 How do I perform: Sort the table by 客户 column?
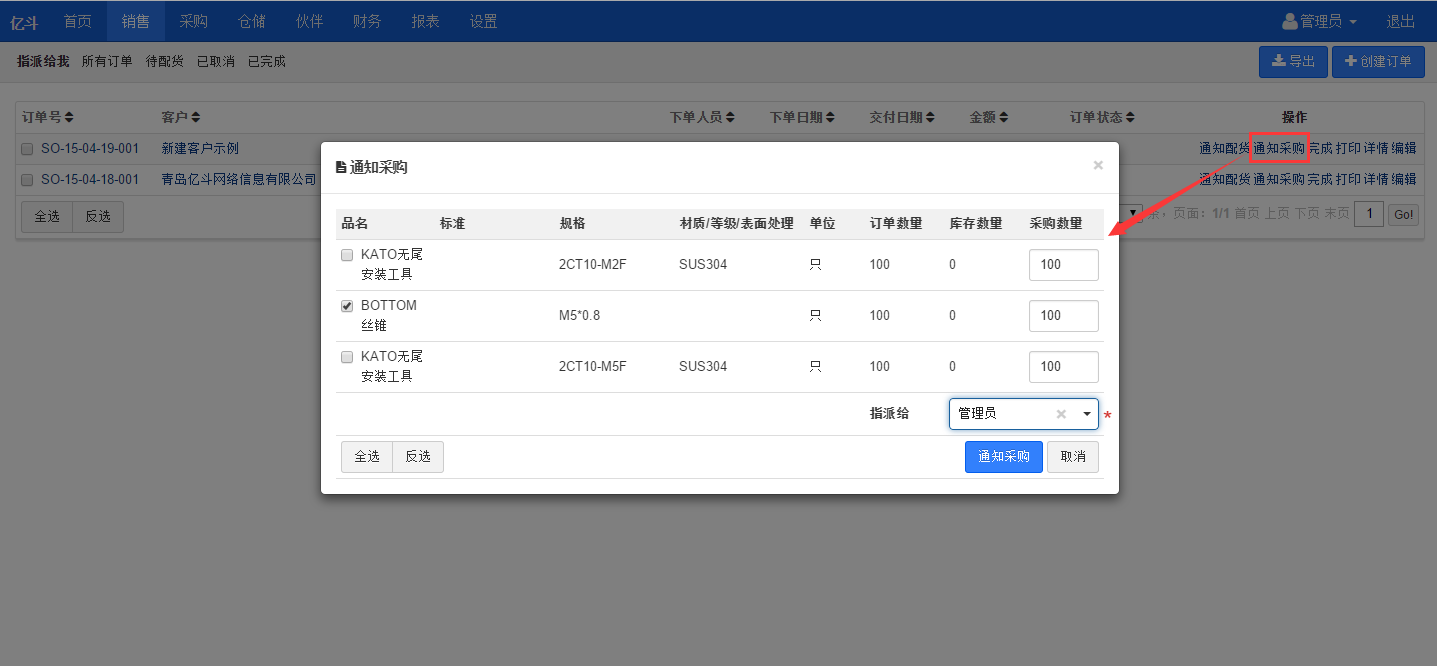196,118
